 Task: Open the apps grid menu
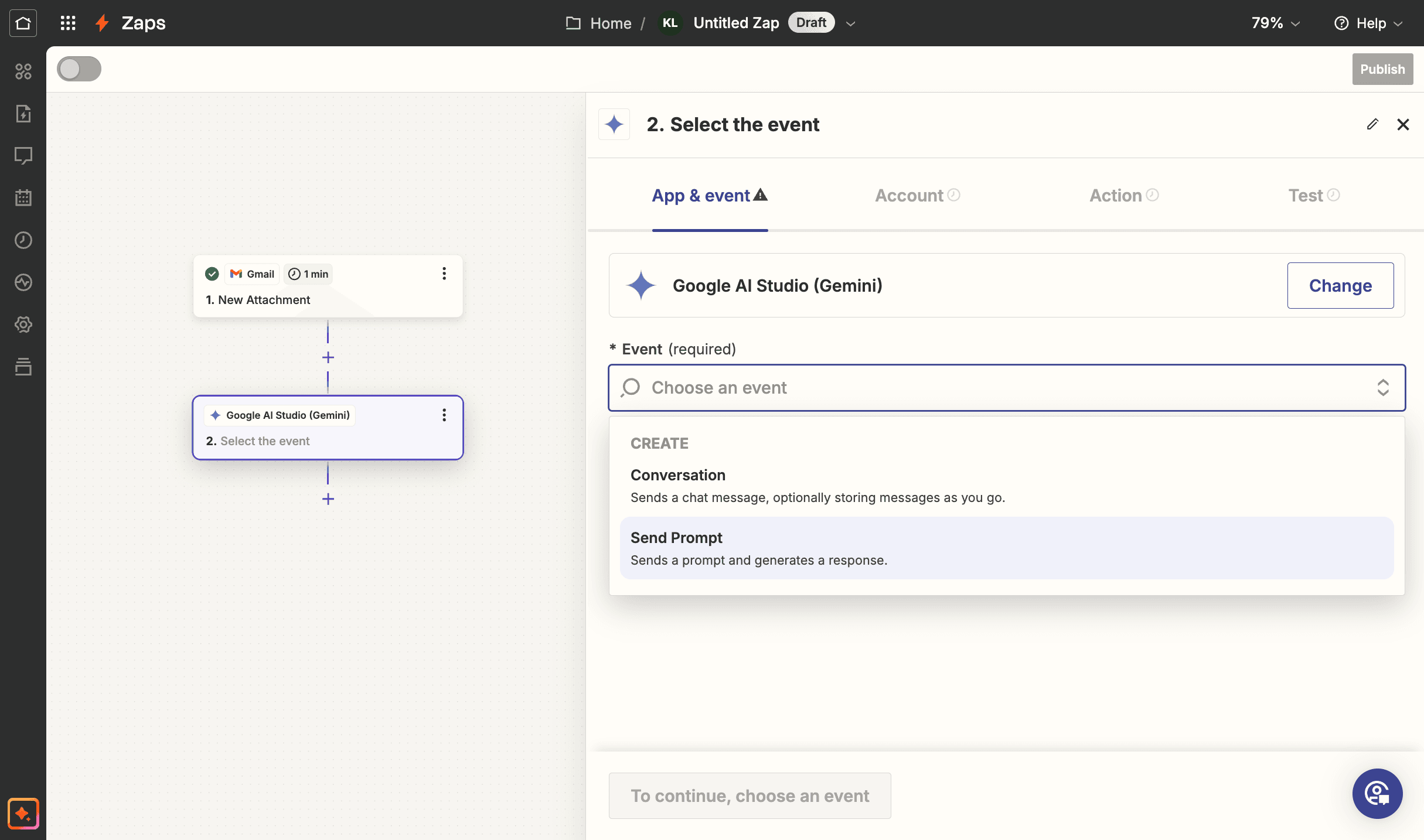(68, 23)
